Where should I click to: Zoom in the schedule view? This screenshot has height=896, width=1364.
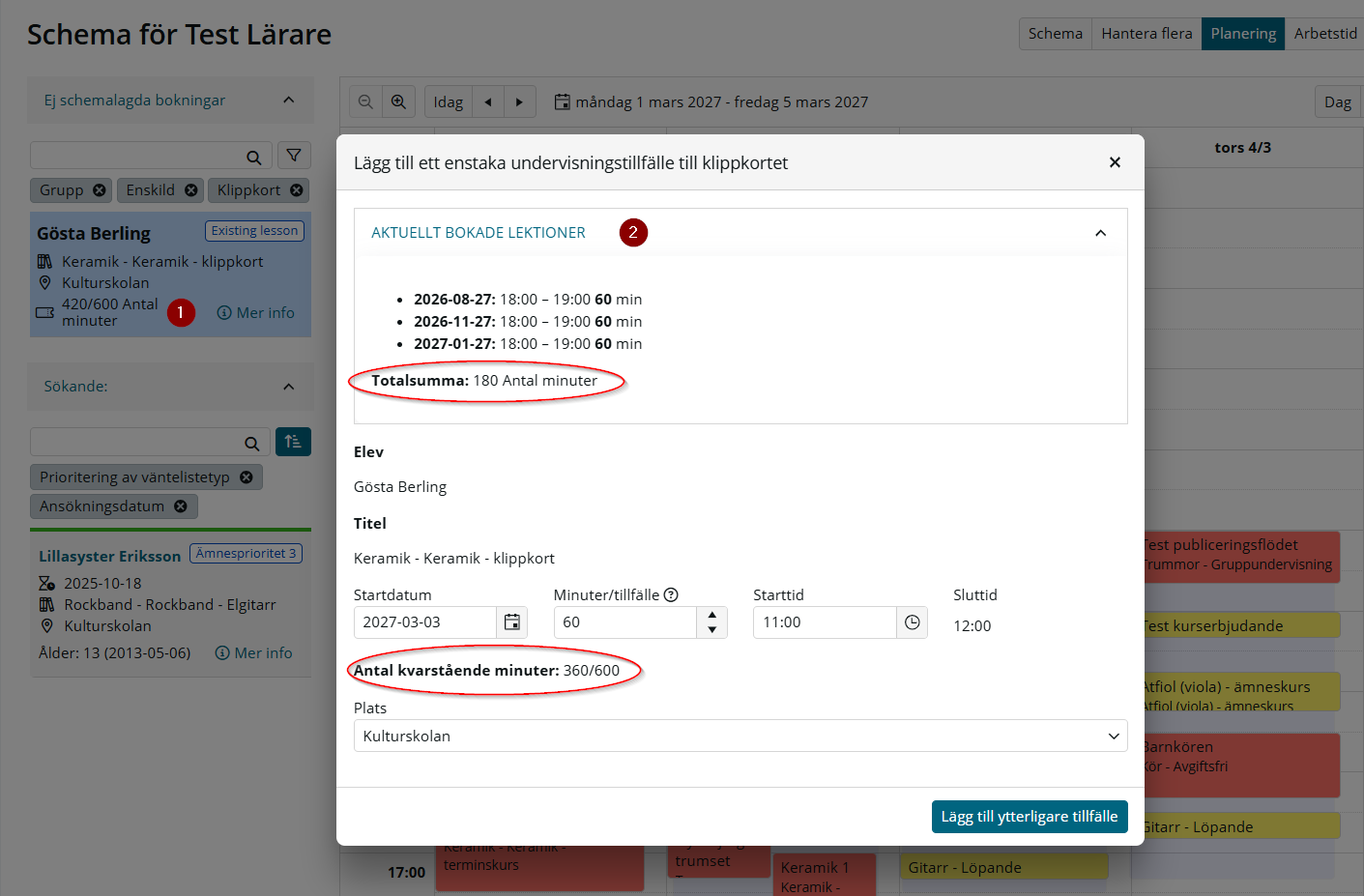[x=398, y=101]
